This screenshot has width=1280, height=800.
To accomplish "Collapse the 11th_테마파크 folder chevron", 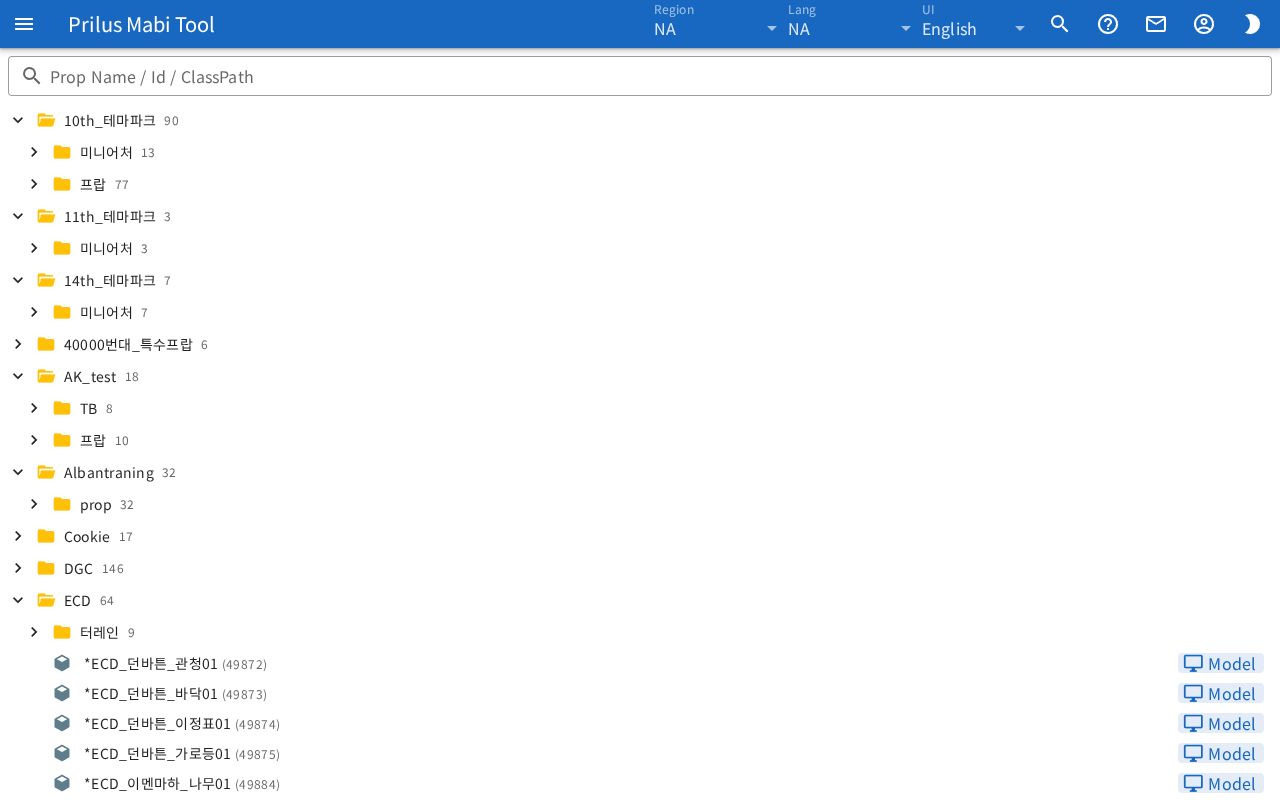I will 18,216.
